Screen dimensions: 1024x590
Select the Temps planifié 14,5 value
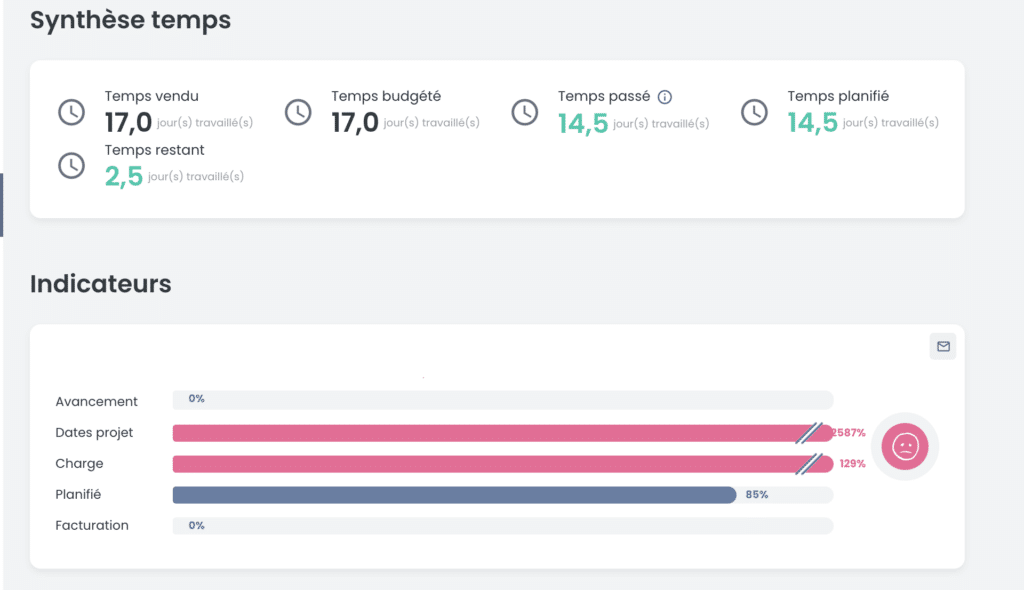pyautogui.click(x=812, y=122)
